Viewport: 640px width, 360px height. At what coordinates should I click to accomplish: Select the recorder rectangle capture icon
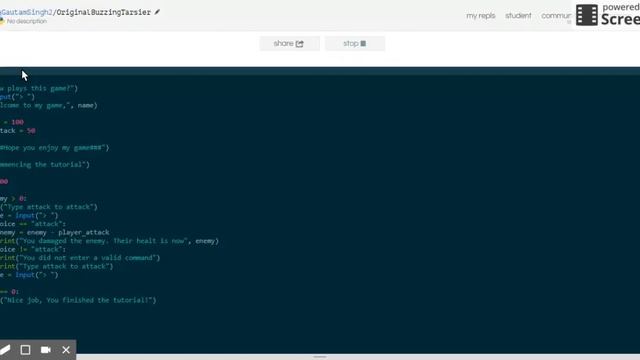point(25,350)
